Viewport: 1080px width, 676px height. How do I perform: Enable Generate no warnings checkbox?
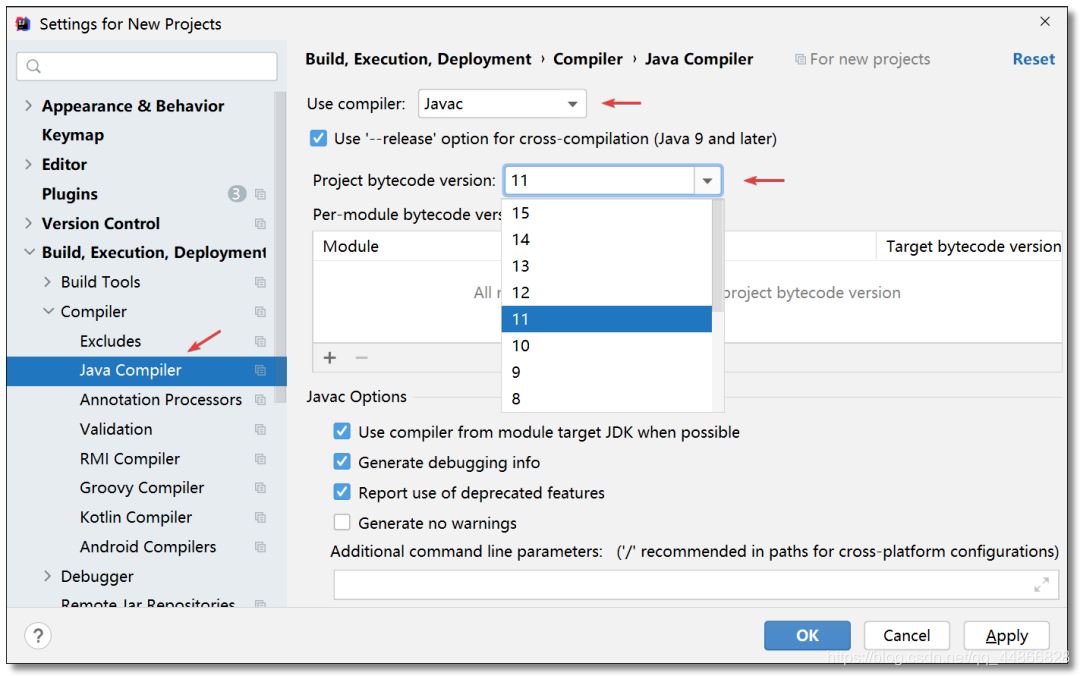[343, 523]
